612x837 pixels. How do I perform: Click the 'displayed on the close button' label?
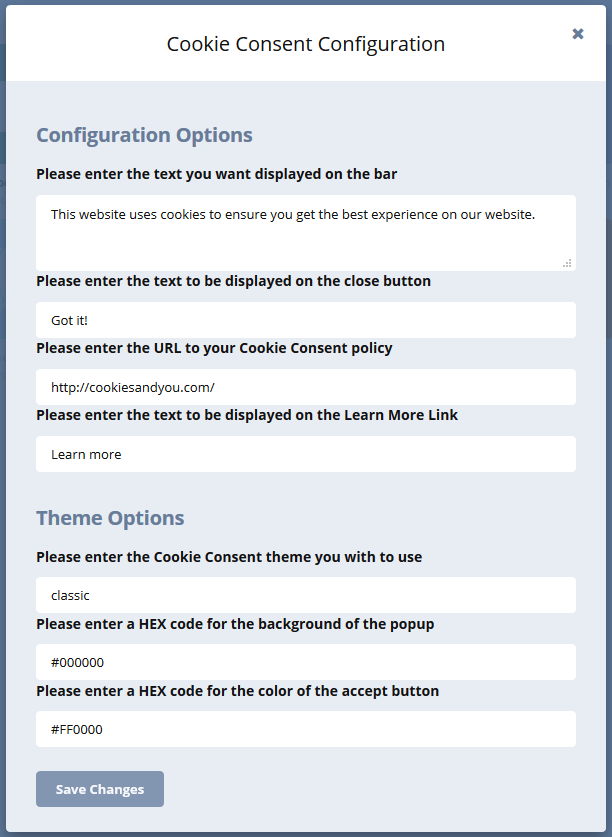233,281
